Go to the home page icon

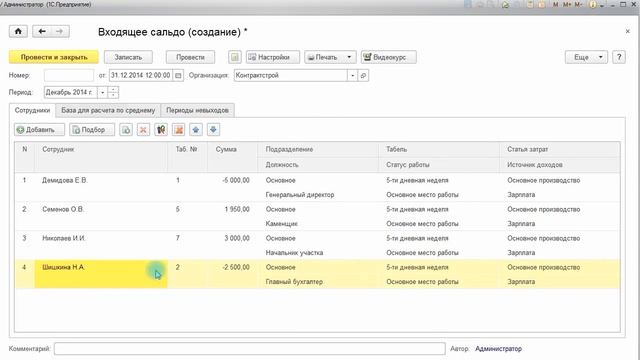pyautogui.click(x=18, y=31)
